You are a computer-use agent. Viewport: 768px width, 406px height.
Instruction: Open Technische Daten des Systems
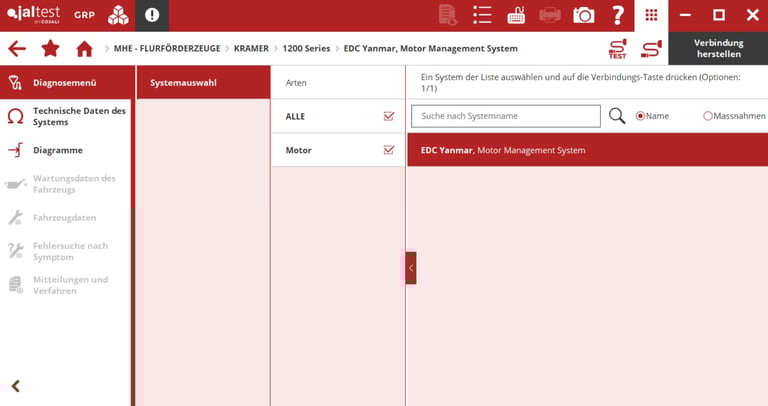coord(66,117)
